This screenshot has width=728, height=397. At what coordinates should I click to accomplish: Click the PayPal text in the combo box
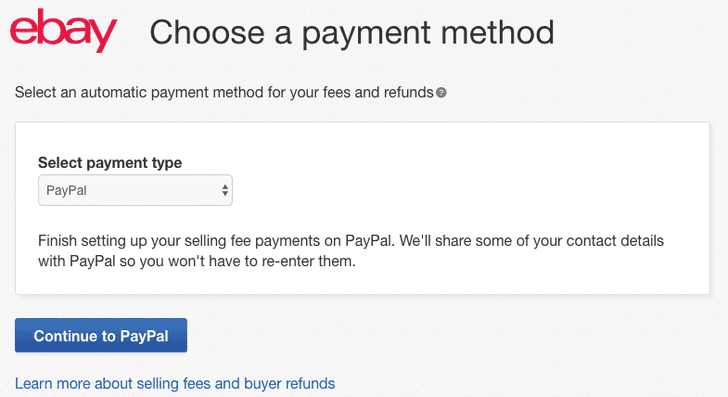pos(66,190)
